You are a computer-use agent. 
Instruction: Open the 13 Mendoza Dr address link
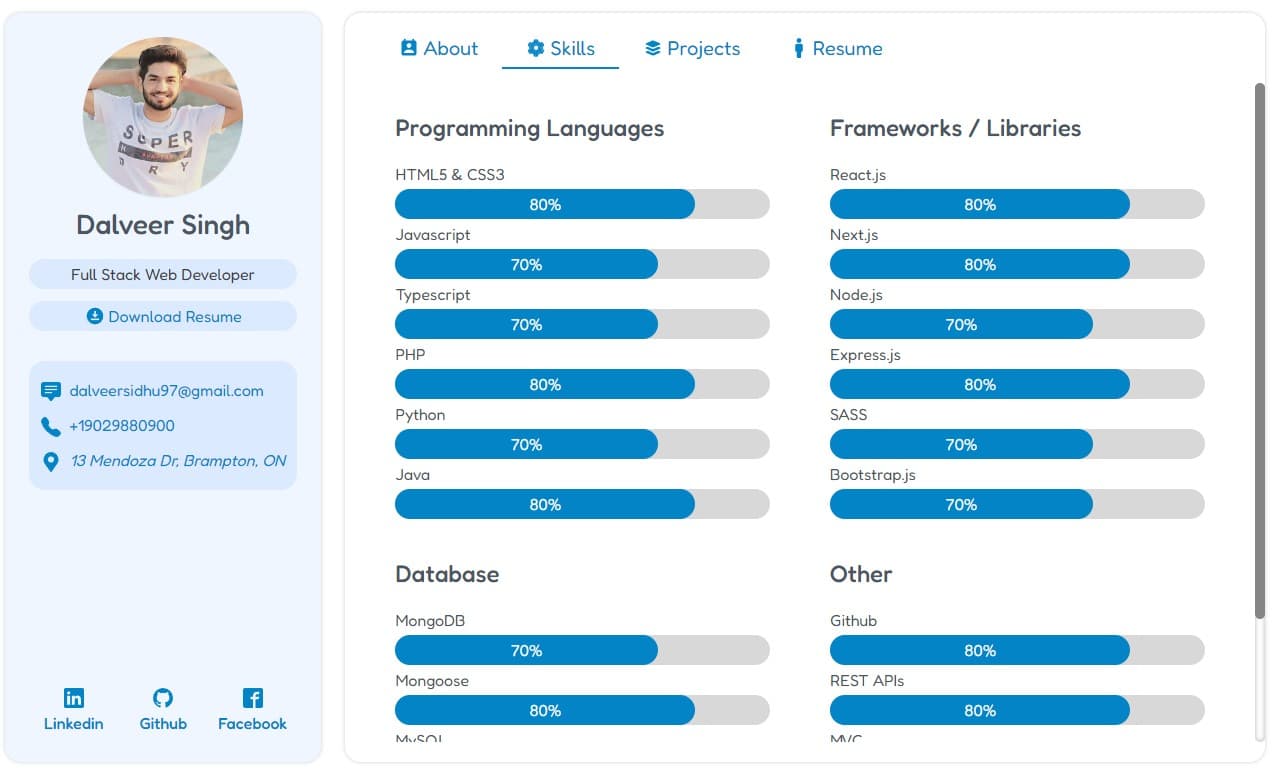pyautogui.click(x=178, y=461)
